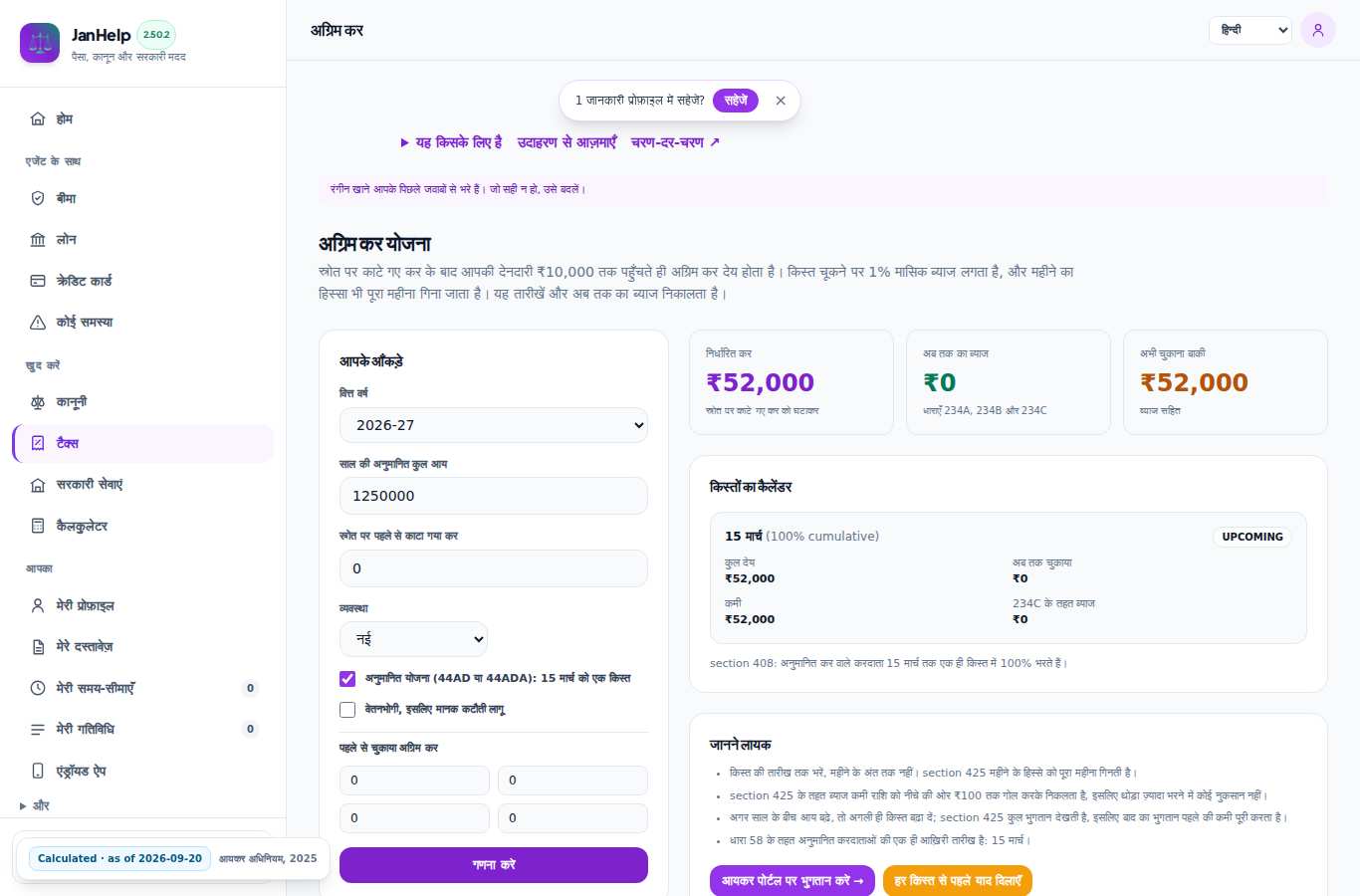Open the व्यवस्था नई dropdown
The height and width of the screenshot is (896, 1360).
point(414,639)
